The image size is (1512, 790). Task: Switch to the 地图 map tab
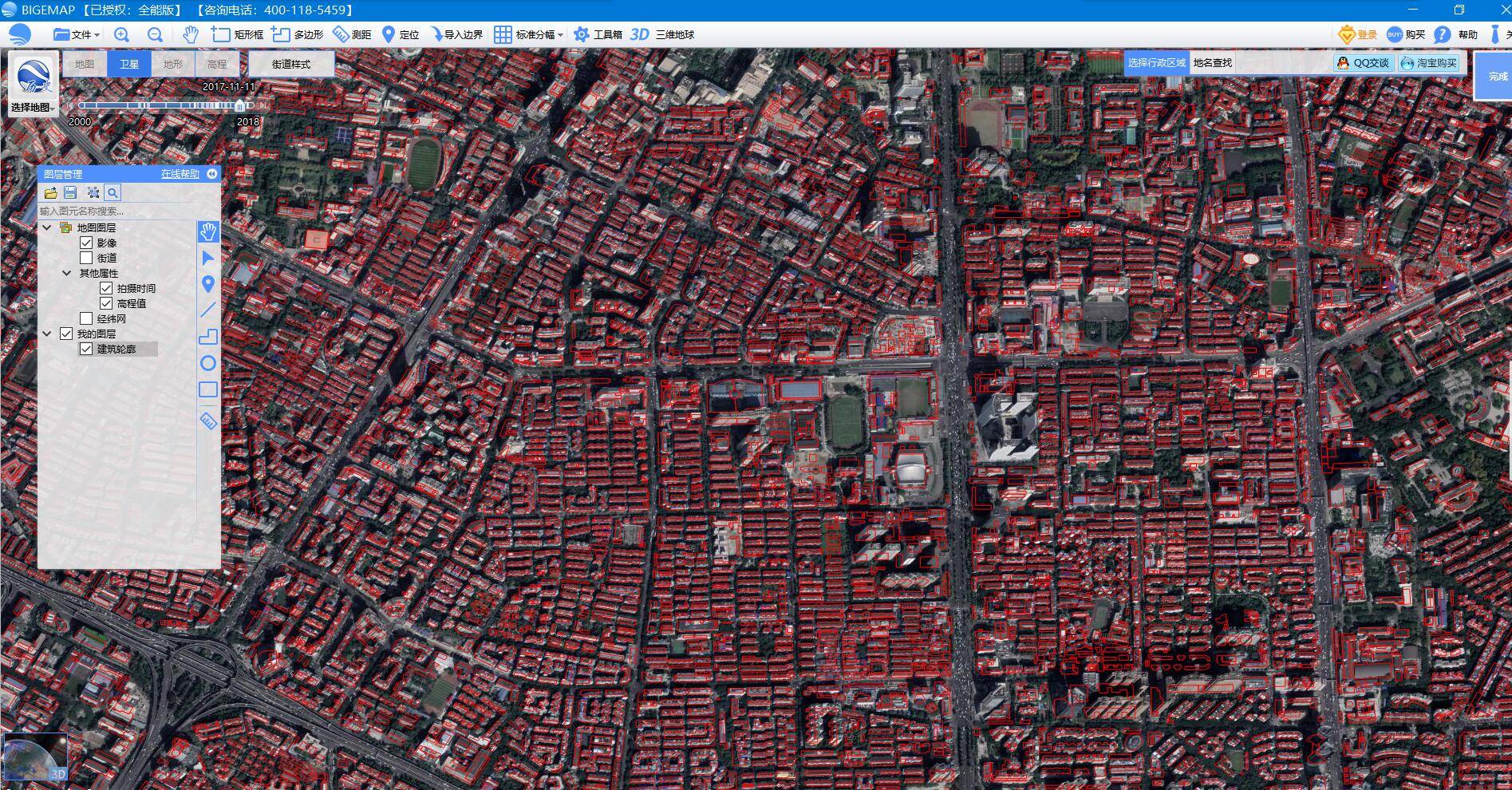85,64
